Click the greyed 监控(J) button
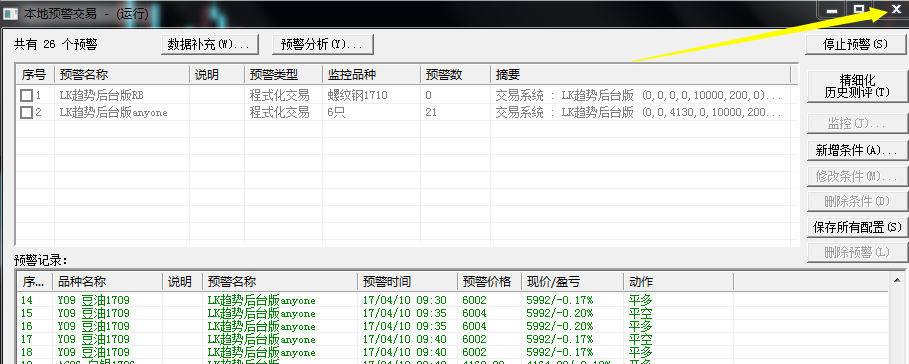 click(x=857, y=123)
